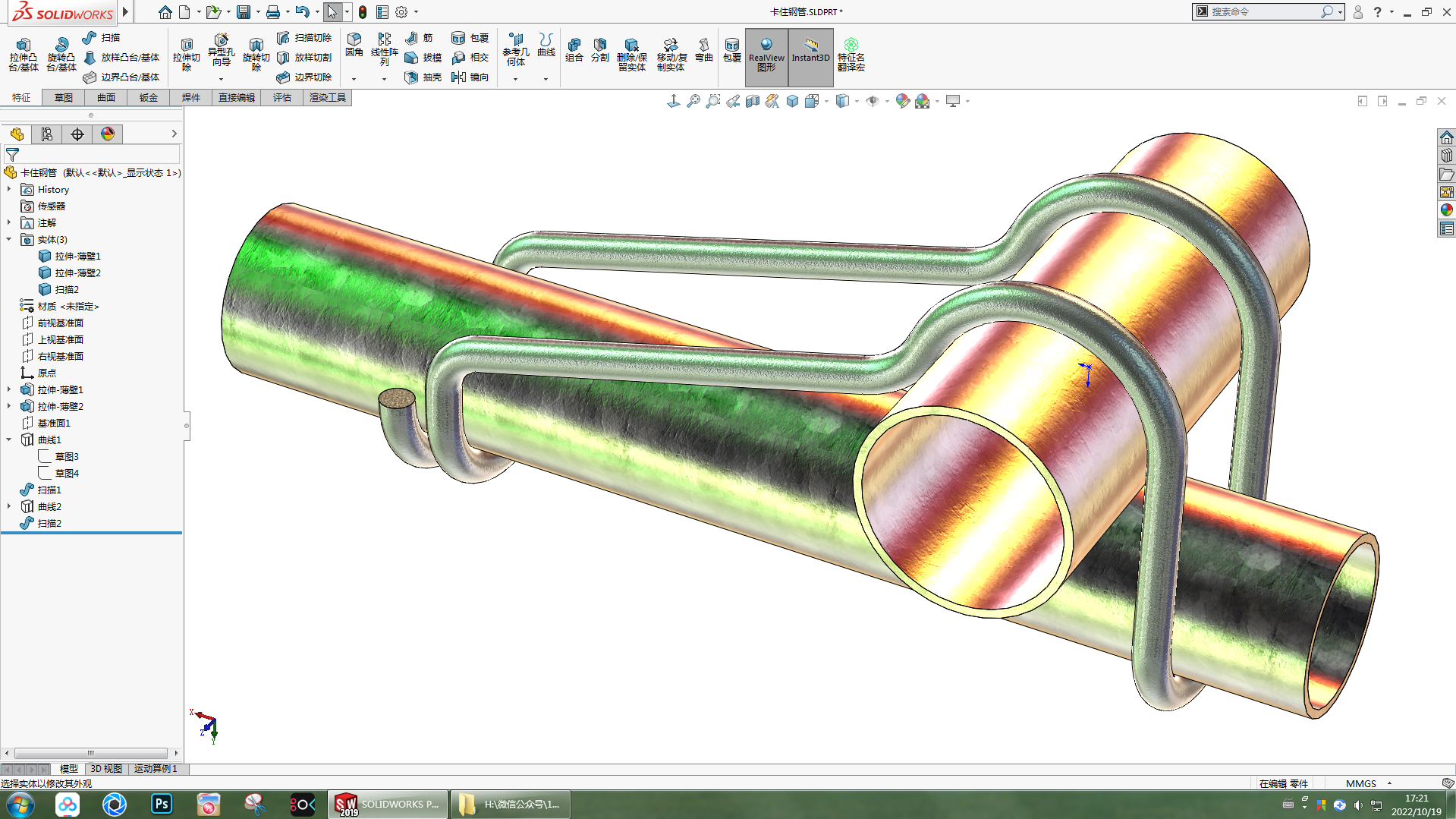Expand the 拉伸-薄壁2 feature
This screenshot has width=1456, height=819.
(9, 406)
